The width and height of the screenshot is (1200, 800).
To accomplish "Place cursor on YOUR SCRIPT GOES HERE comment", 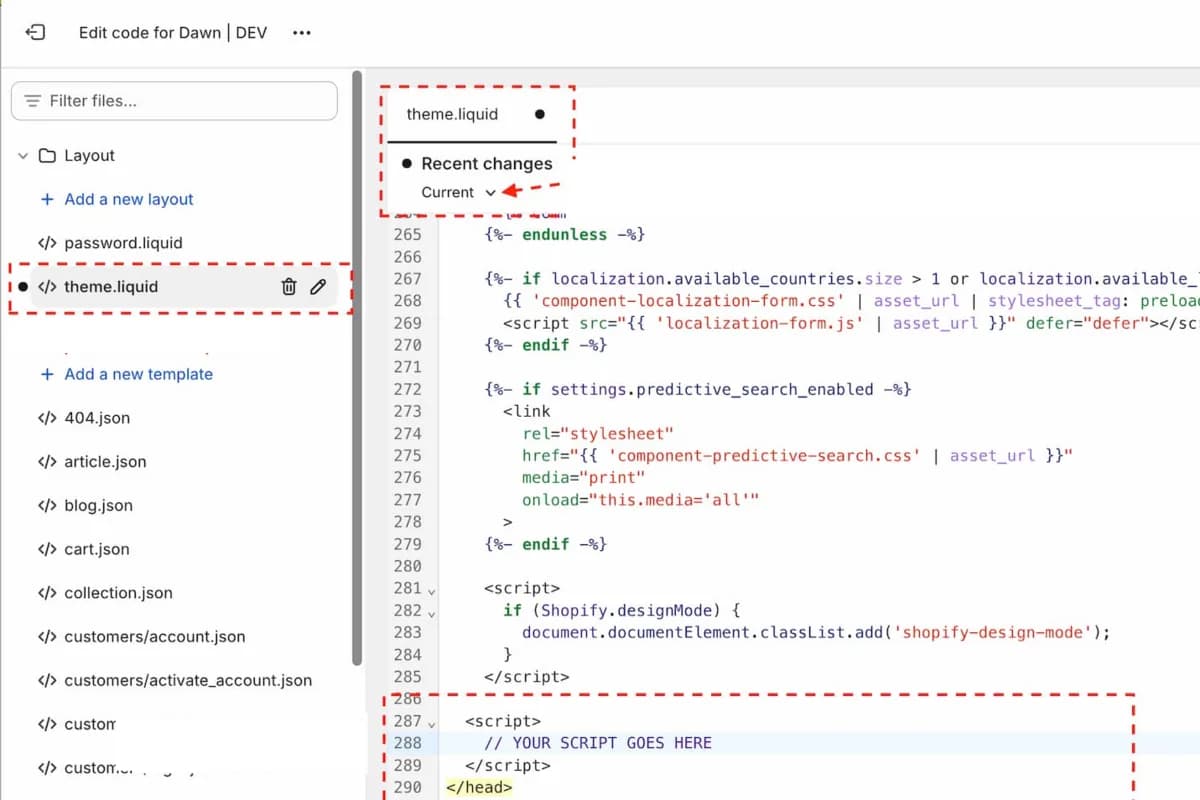I will (x=598, y=743).
